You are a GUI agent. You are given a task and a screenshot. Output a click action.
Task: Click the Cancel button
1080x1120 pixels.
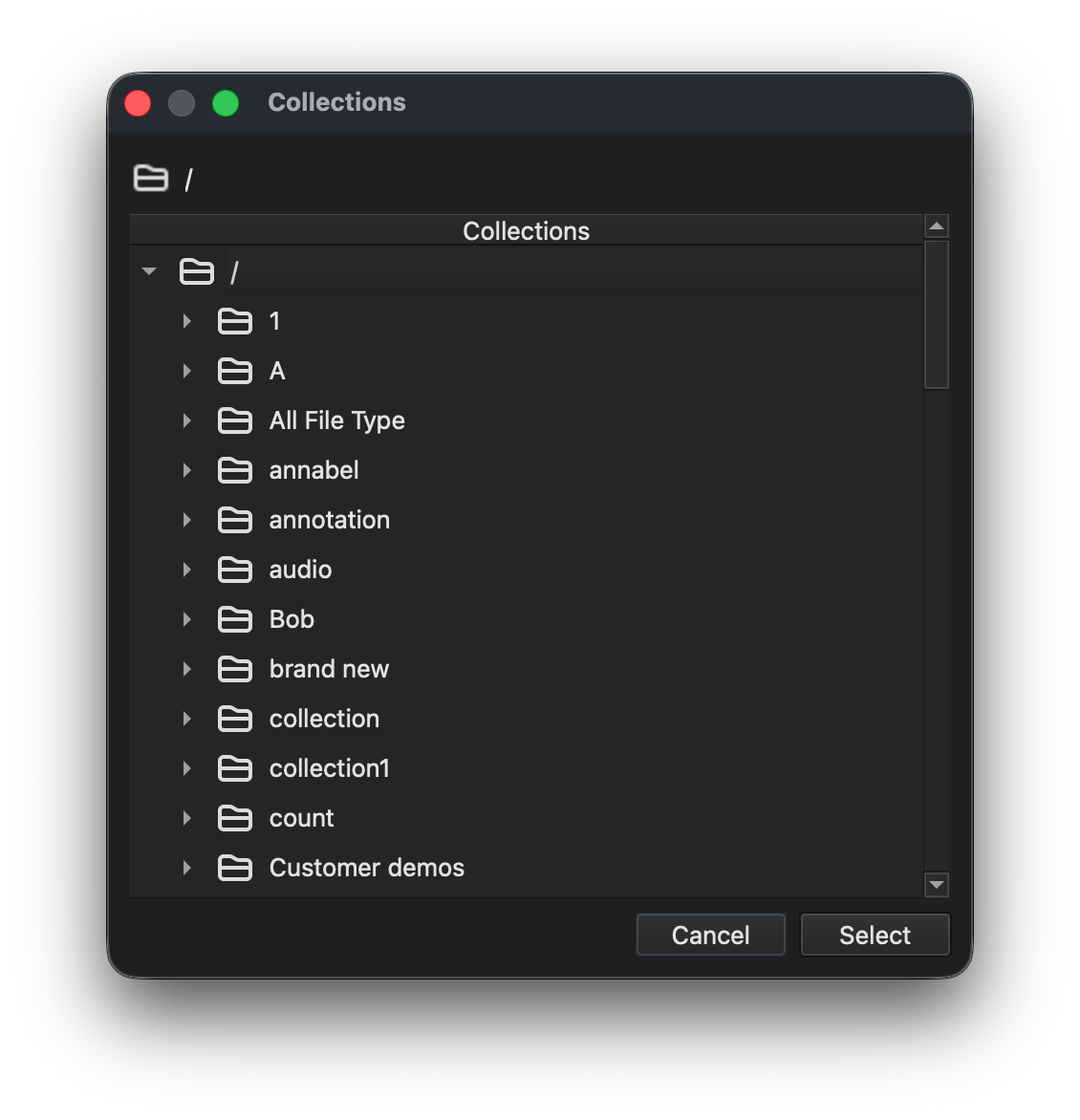click(711, 935)
